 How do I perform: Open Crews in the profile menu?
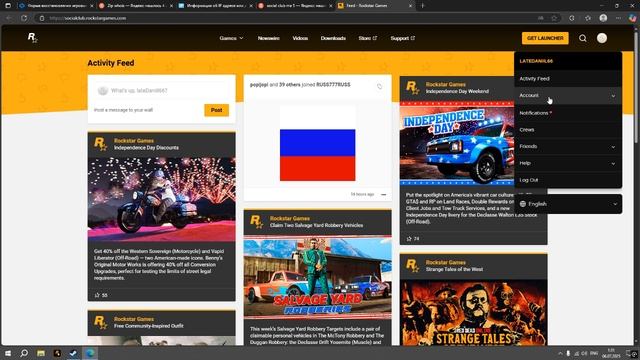(568, 129)
